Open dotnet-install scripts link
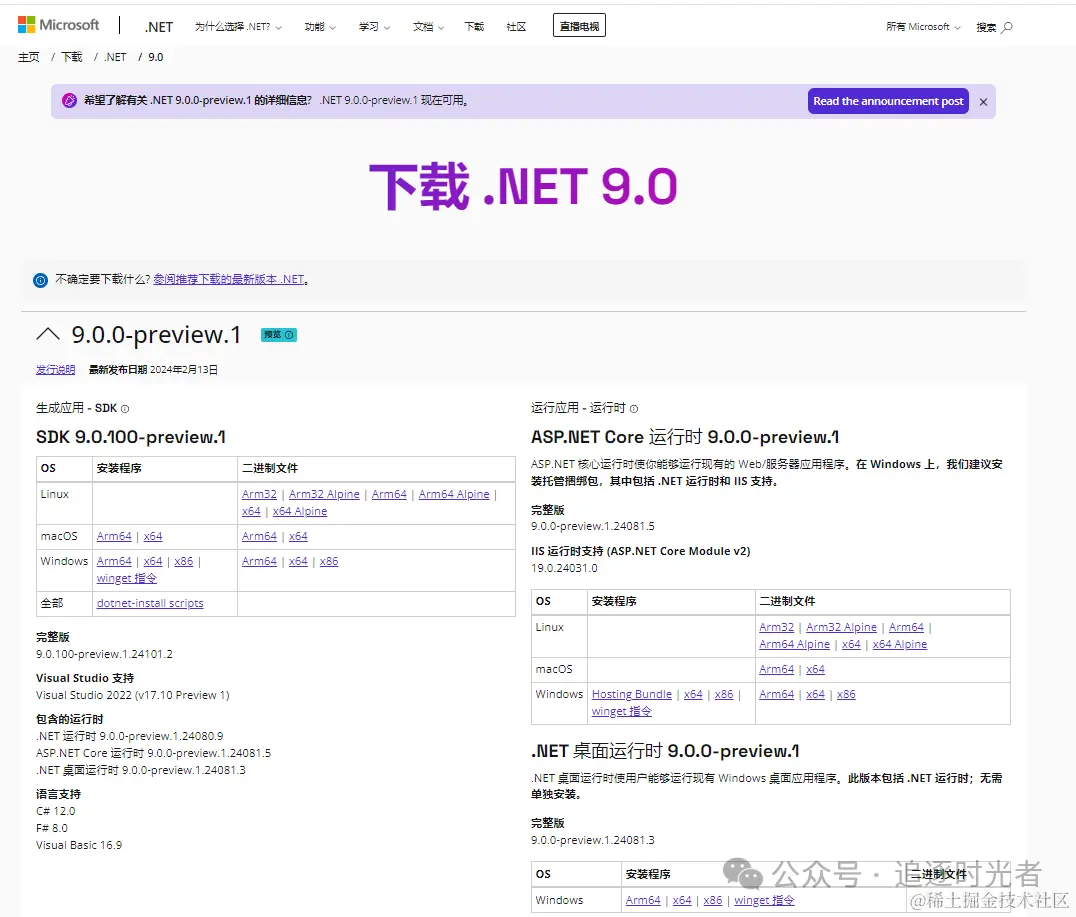This screenshot has width=1076, height=917. point(150,603)
